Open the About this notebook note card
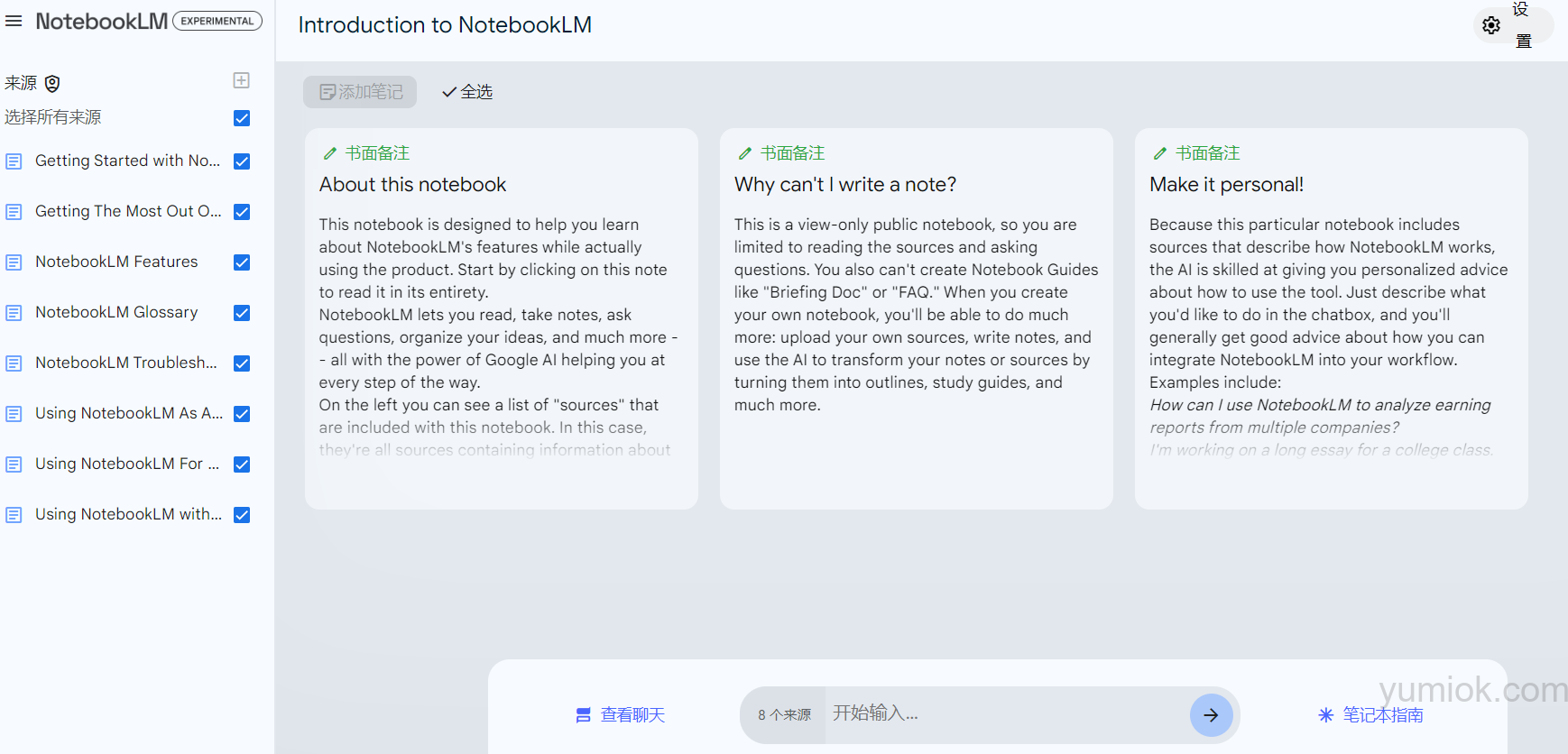The height and width of the screenshot is (754, 1568). 502,318
